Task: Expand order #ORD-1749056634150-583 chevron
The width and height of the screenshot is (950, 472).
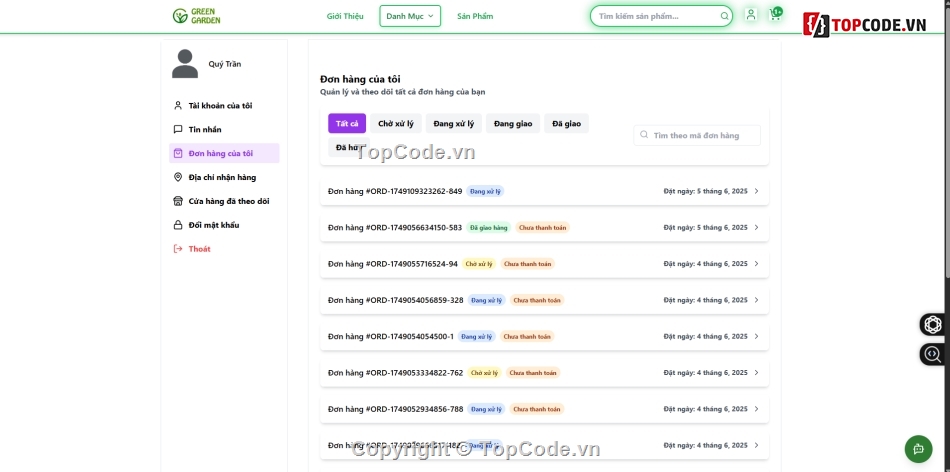Action: (756, 227)
